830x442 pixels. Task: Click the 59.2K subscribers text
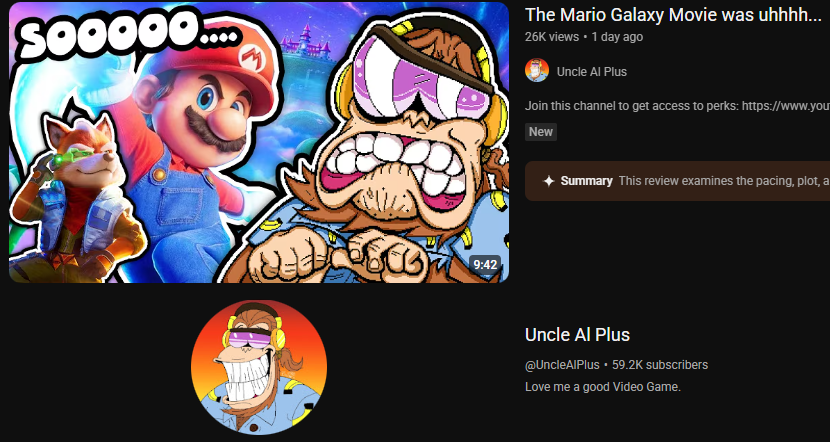[x=660, y=365]
